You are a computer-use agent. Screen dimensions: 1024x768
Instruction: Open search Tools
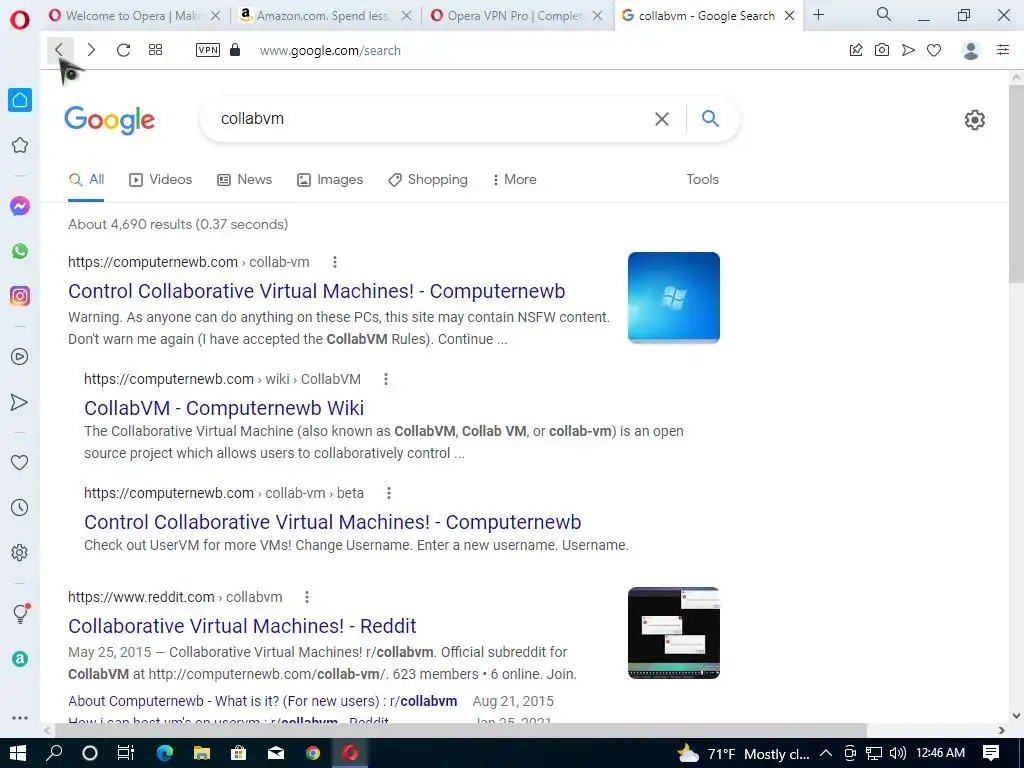tap(703, 179)
